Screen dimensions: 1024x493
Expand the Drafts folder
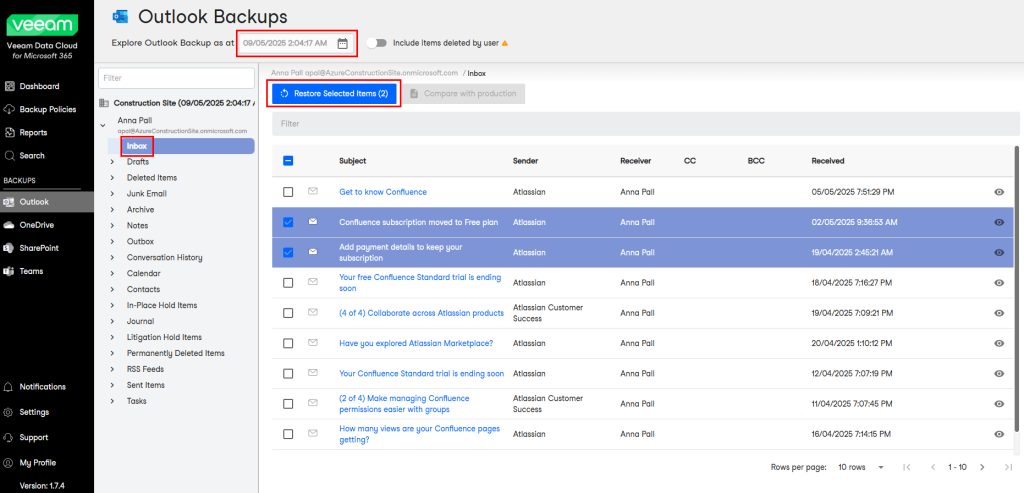(112, 161)
